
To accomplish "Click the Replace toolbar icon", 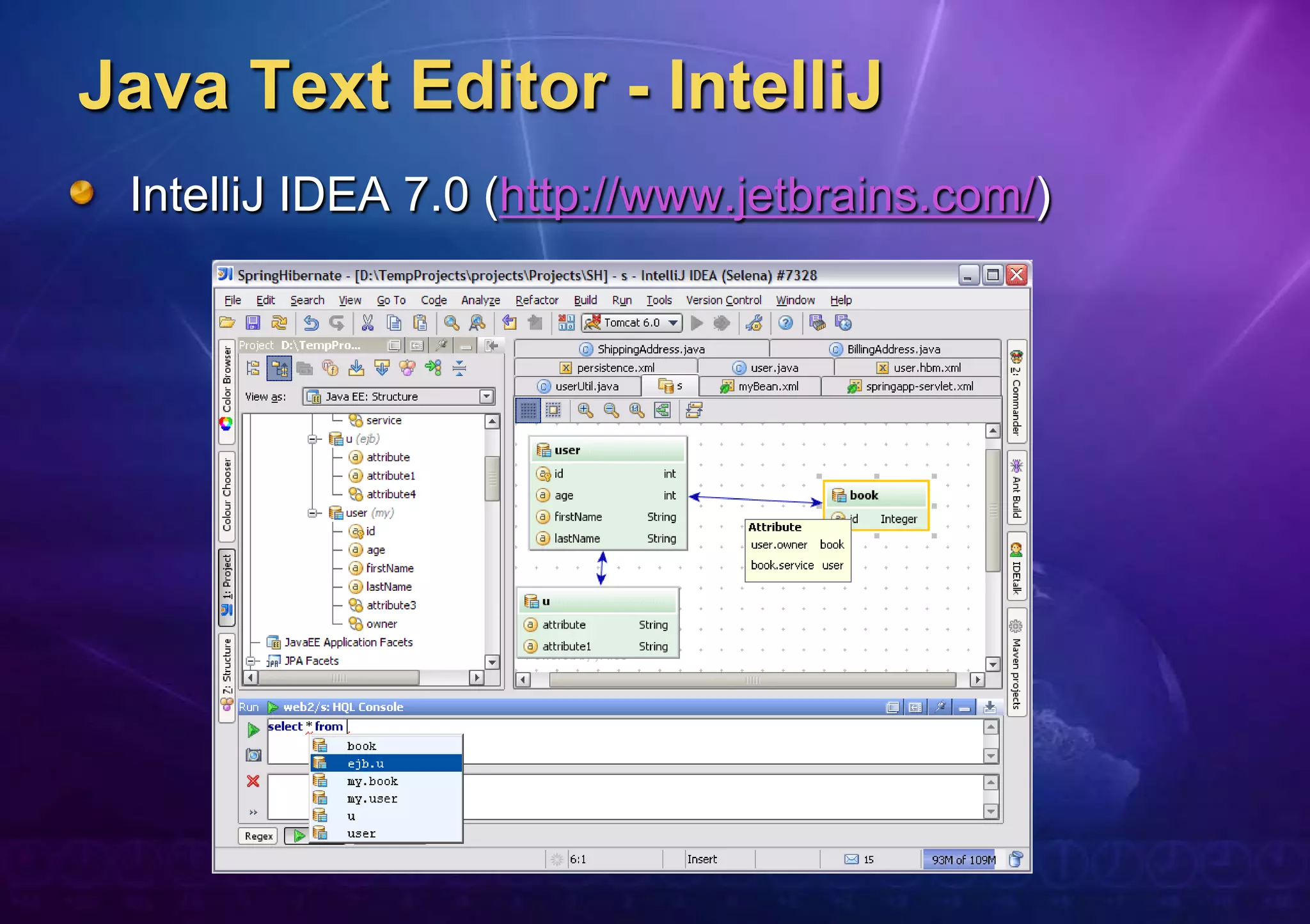I will coord(477,323).
